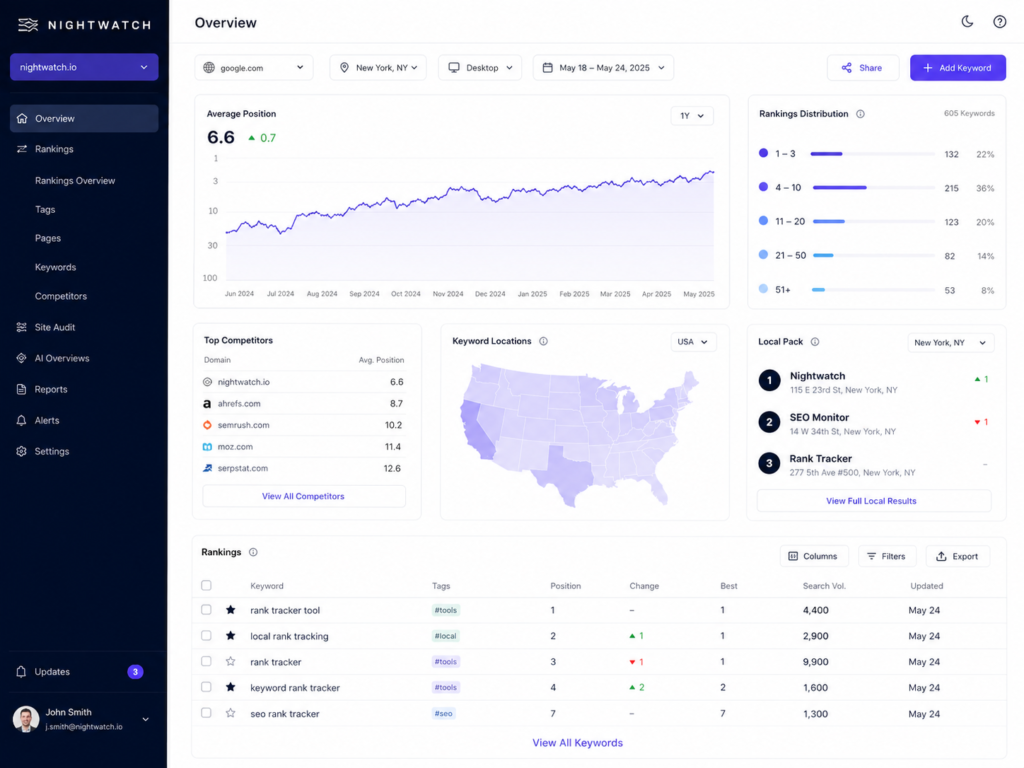Check the 'rank tracker tool' row checkbox
The image size is (1024, 768).
206,609
